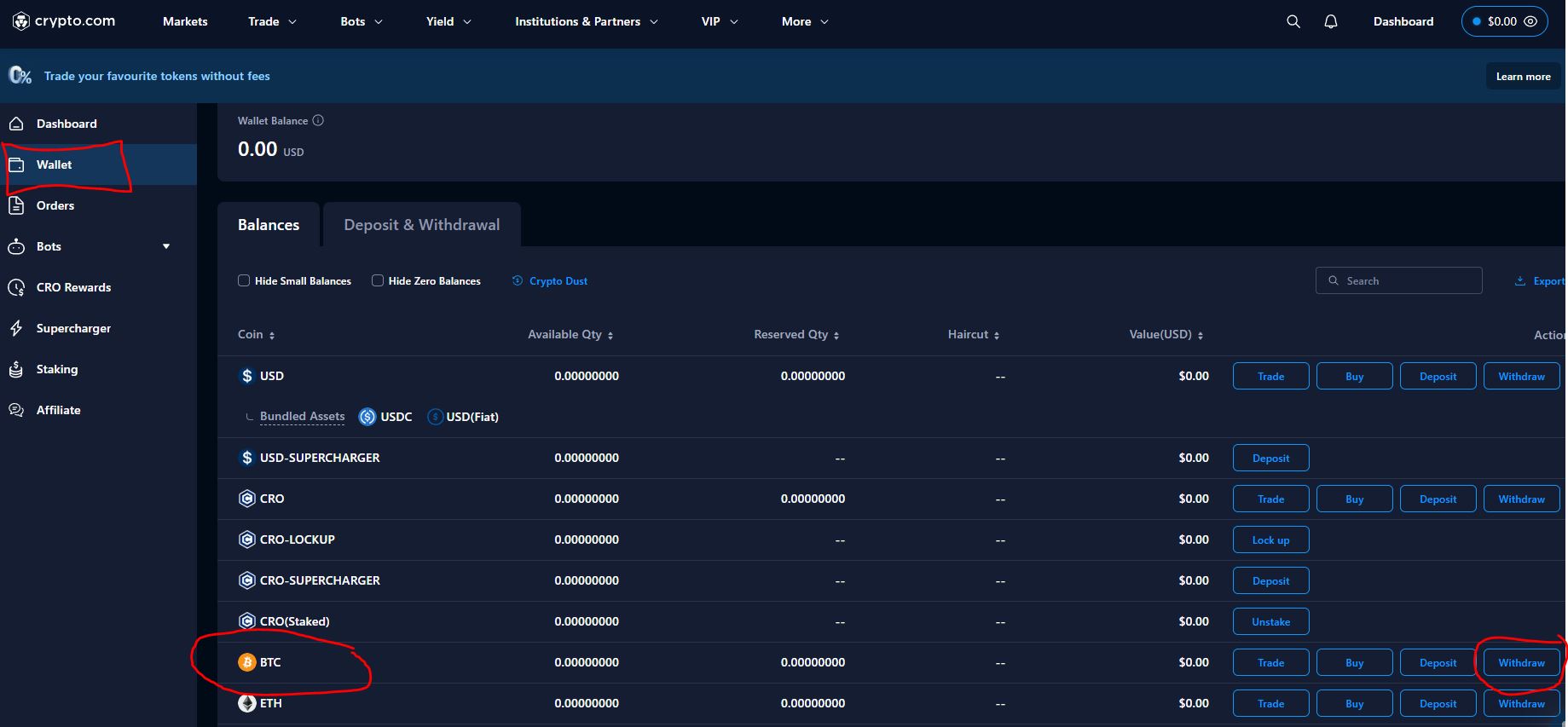
Task: Click Buy for BTC row
Action: [x=1355, y=662]
